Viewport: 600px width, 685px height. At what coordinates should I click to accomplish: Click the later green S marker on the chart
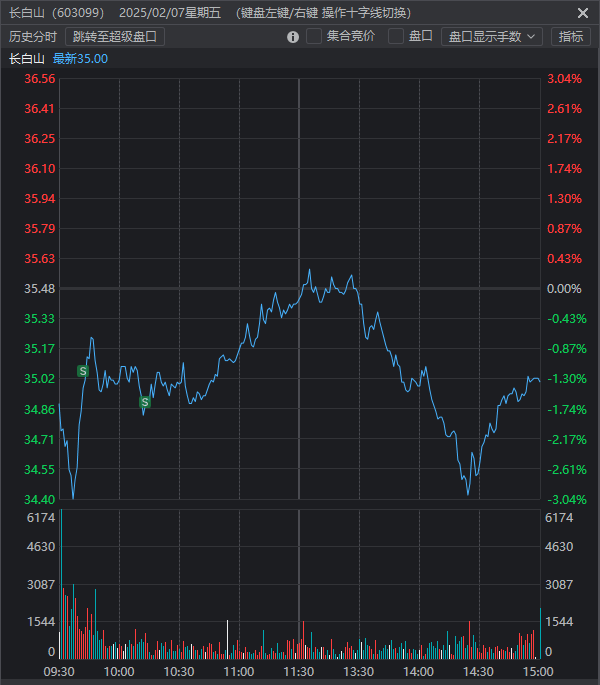145,402
